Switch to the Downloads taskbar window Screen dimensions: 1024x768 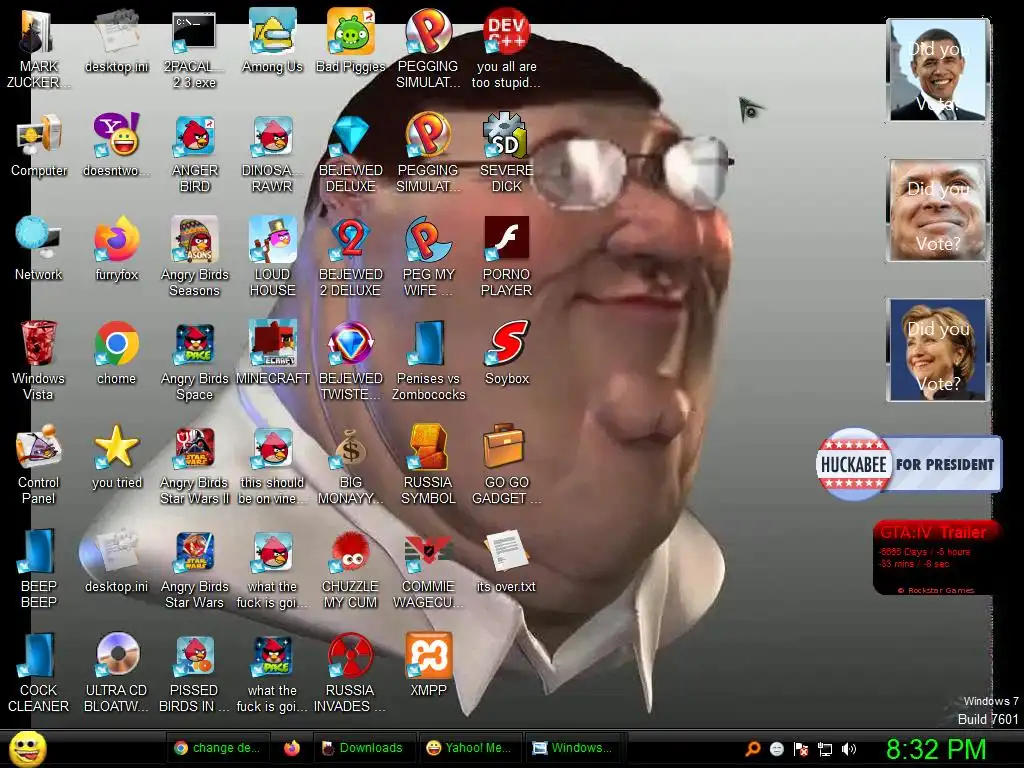(363, 748)
